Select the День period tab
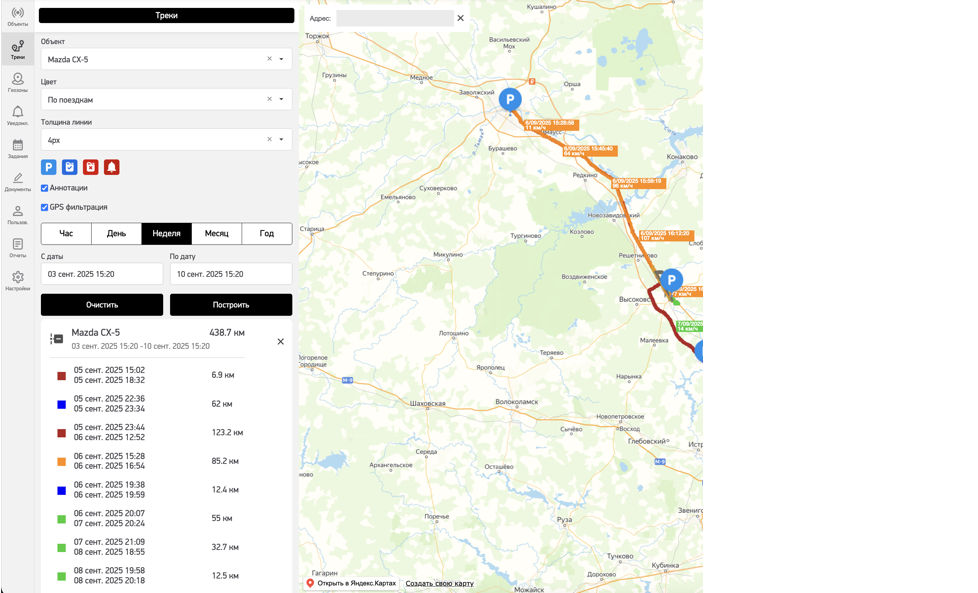This screenshot has width=978, height=593. pos(116,233)
